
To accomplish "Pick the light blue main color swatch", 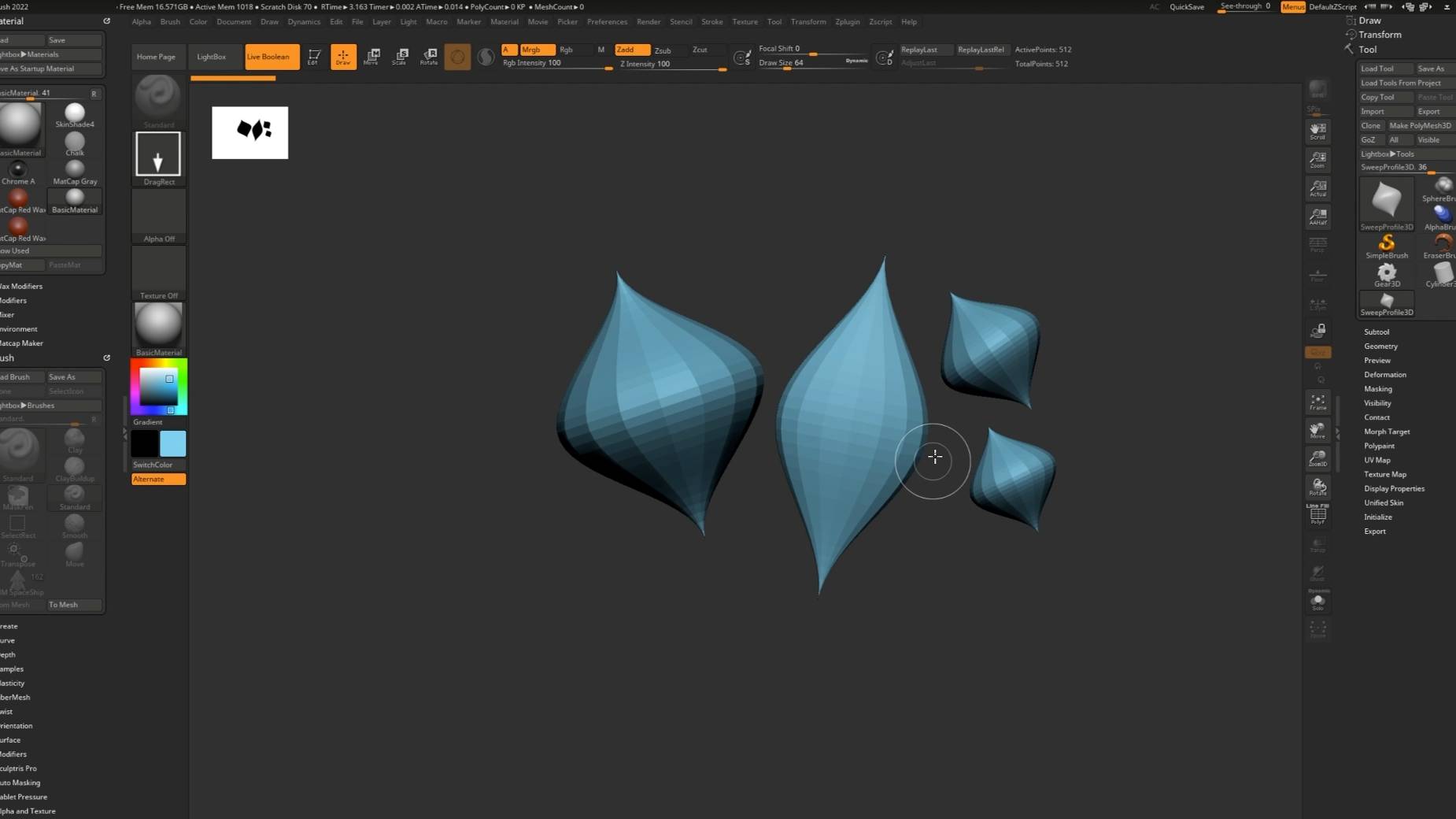I will (173, 443).
